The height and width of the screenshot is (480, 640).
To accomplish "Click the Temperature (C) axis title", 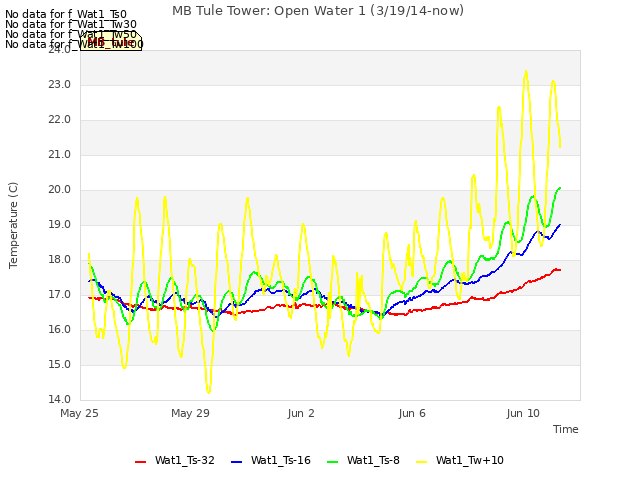I will (x=13, y=225).
